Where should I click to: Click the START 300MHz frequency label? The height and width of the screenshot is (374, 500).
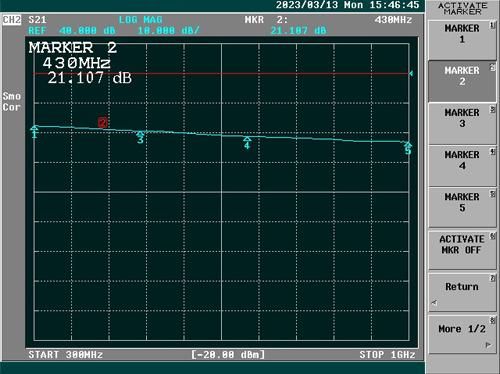coord(66,355)
